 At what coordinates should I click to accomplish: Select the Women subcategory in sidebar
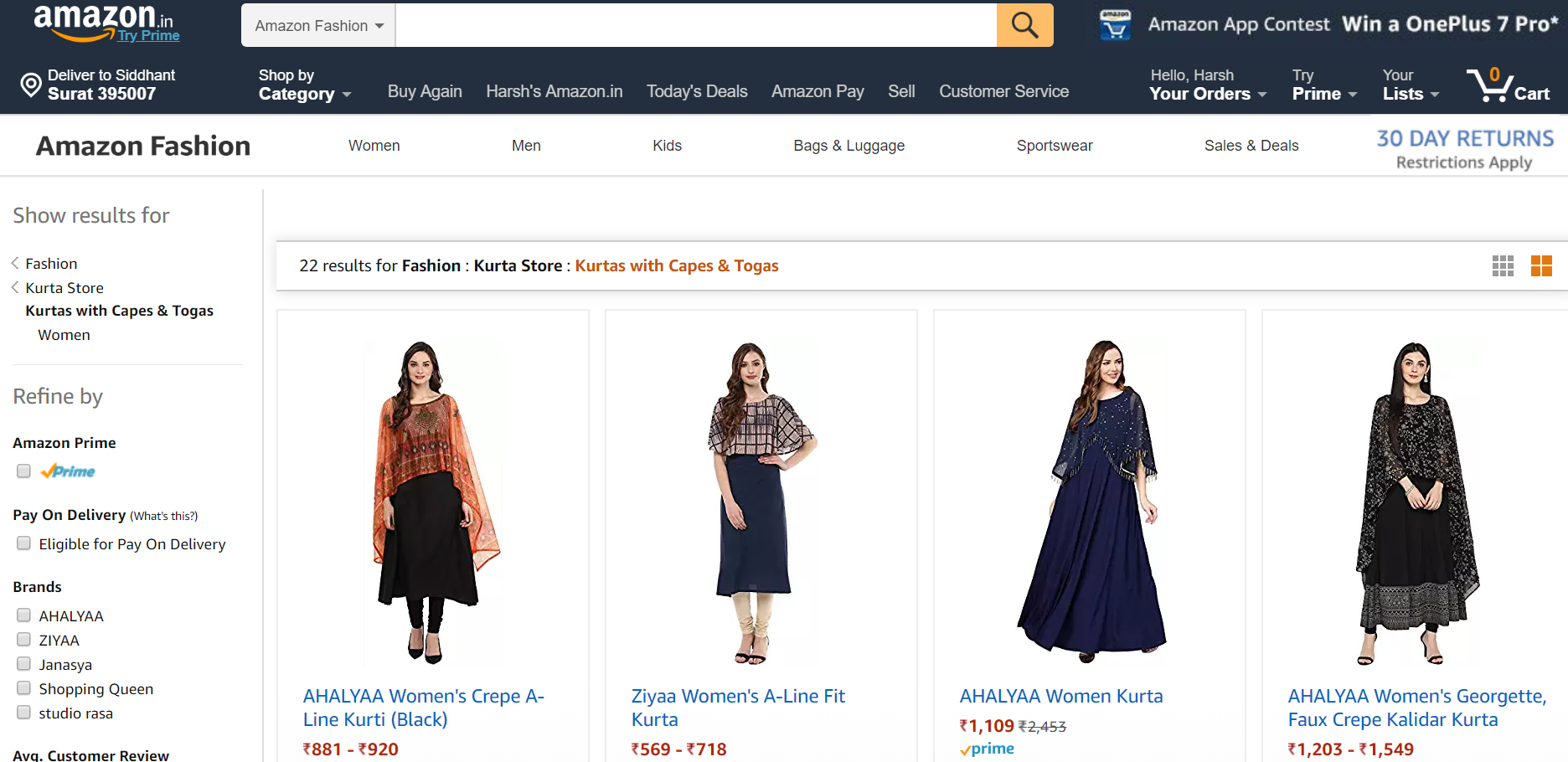point(64,335)
